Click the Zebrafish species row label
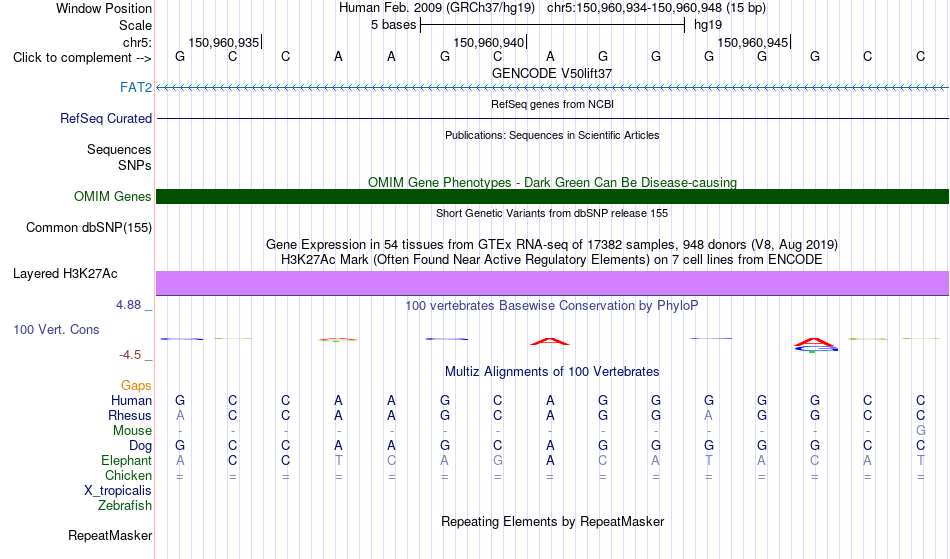950x559 pixels. (x=125, y=506)
